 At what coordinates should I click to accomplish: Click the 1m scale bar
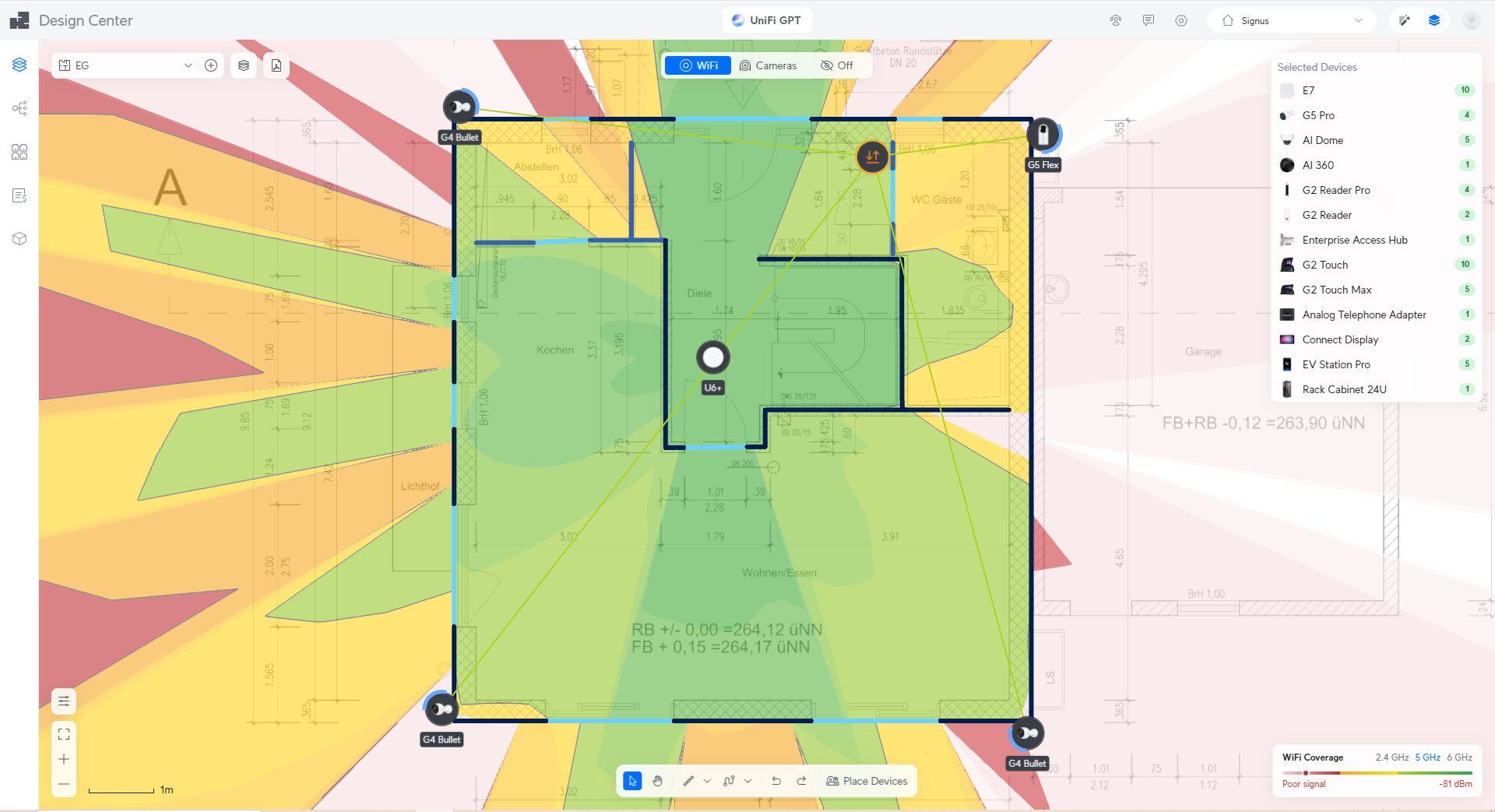coord(131,790)
